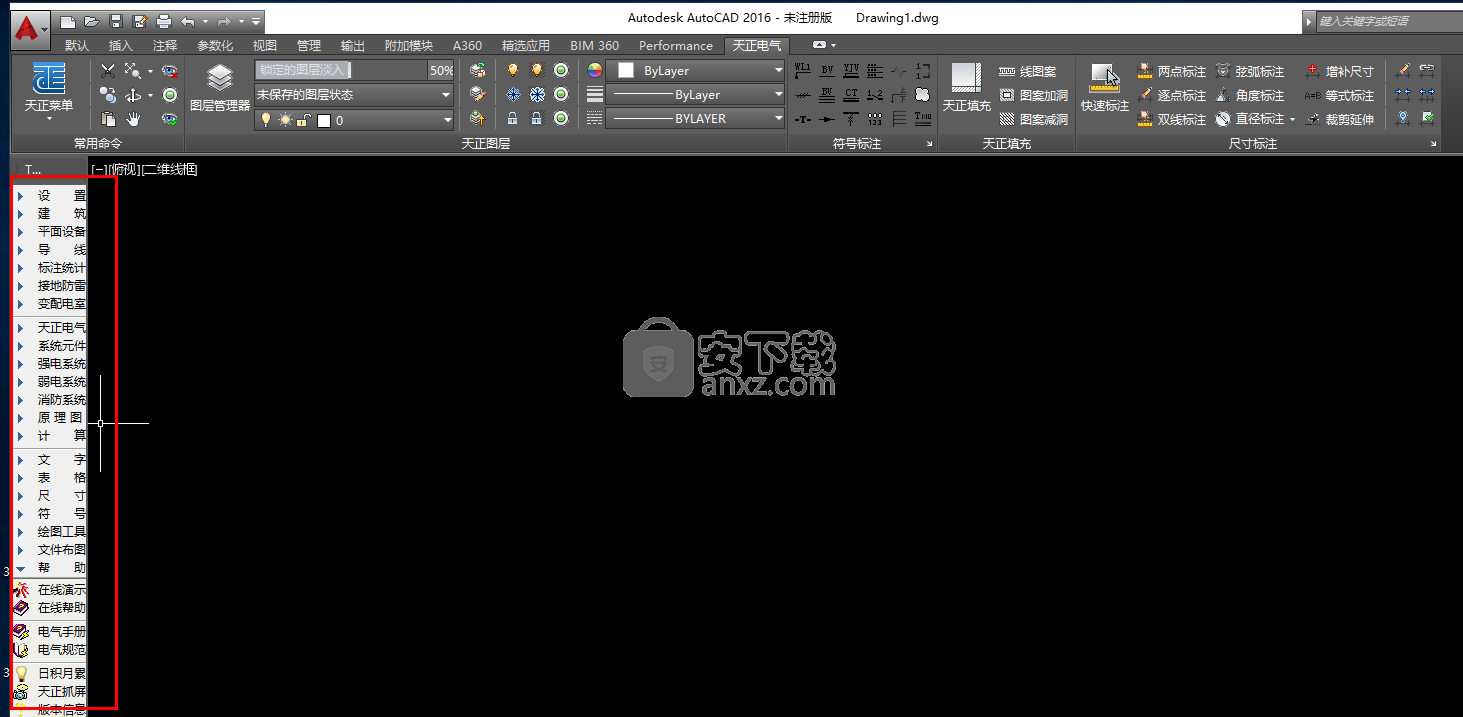The image size is (1463, 717).
Task: Click the 弦弧标注 button
Action: (1250, 71)
